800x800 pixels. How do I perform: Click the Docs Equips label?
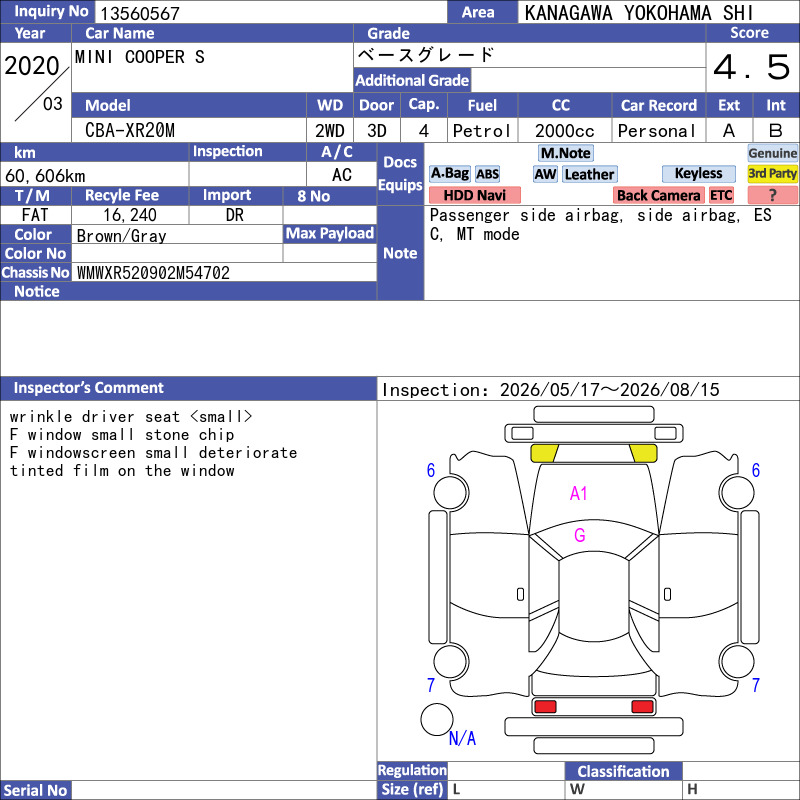400,173
